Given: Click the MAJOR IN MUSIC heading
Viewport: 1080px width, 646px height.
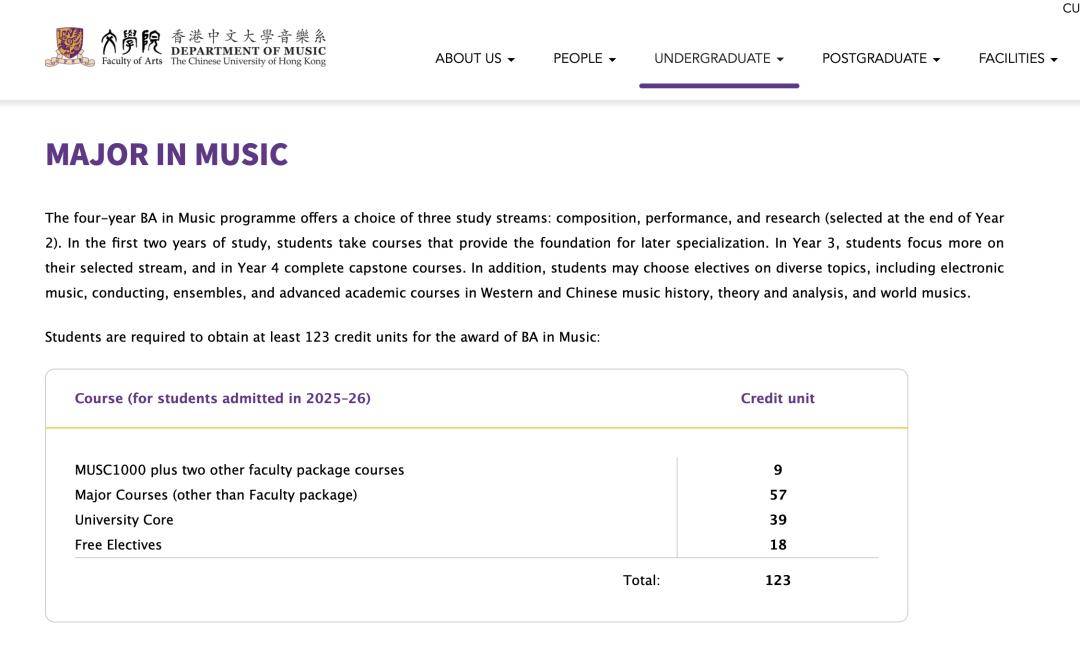Looking at the screenshot, I should [166, 155].
